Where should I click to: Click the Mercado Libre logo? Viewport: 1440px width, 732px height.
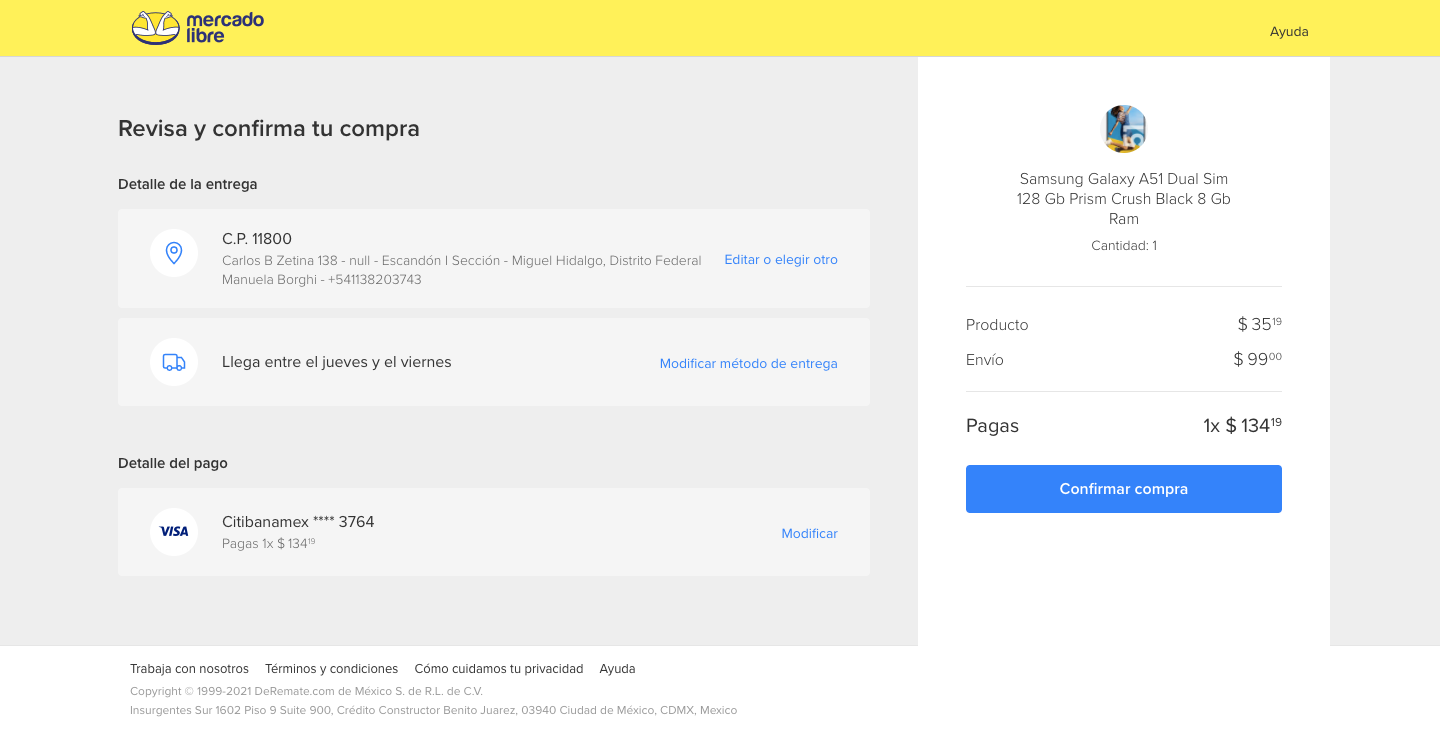click(x=198, y=28)
